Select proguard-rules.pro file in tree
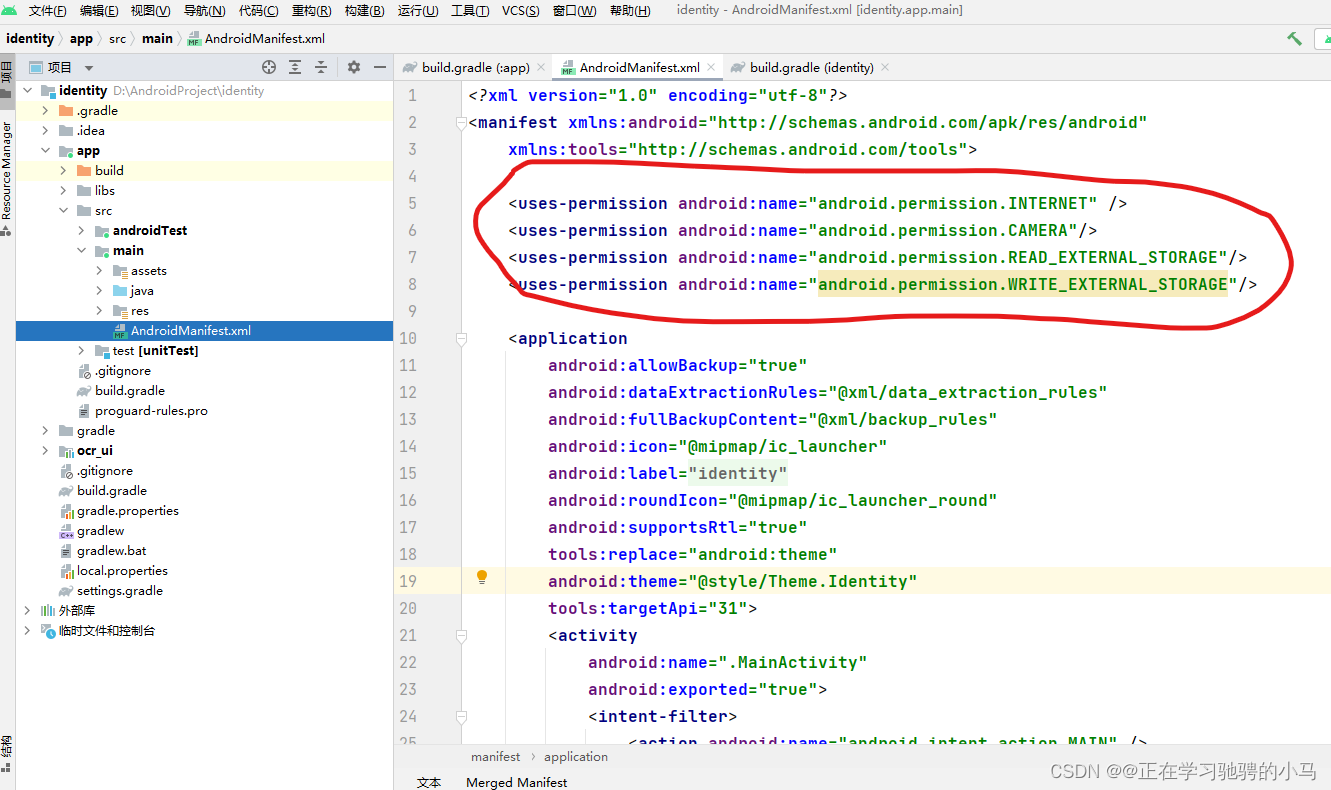 151,411
